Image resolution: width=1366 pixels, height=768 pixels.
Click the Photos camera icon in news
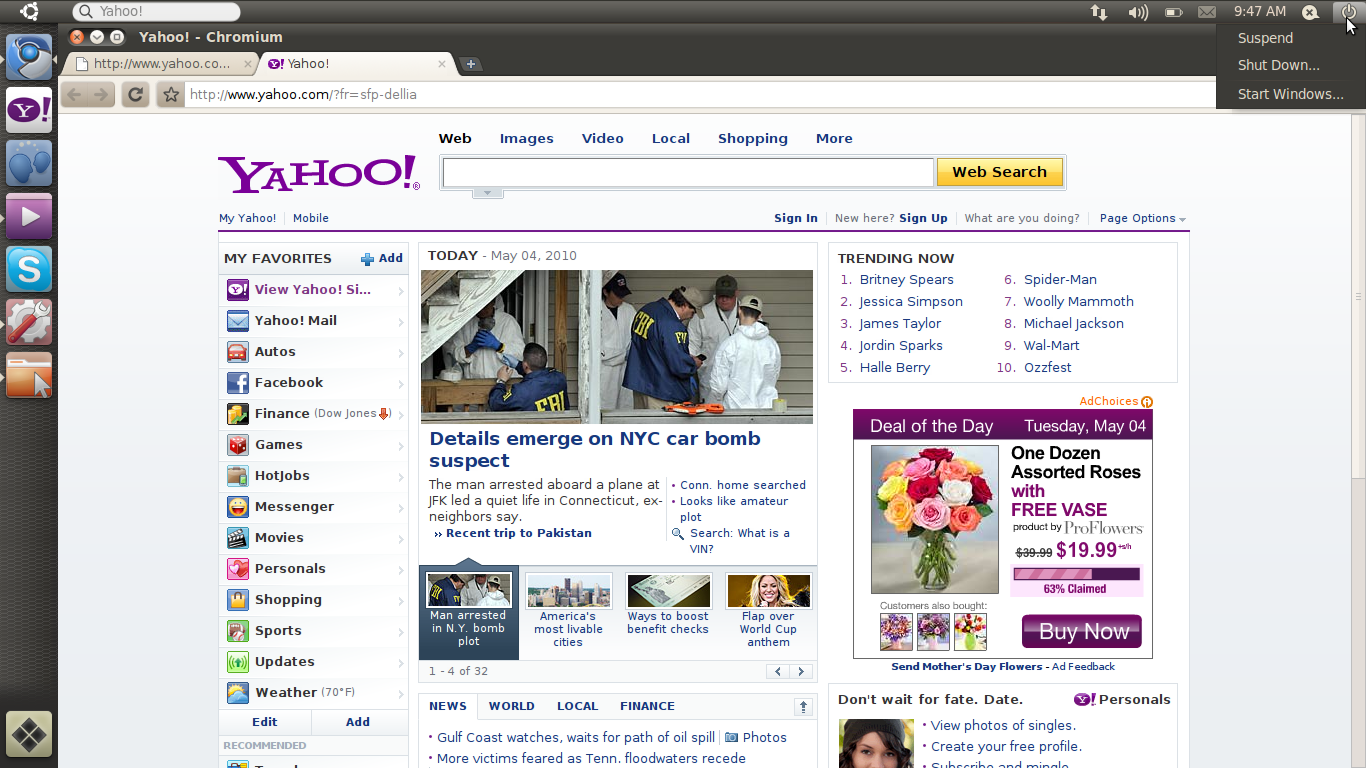[x=732, y=737]
